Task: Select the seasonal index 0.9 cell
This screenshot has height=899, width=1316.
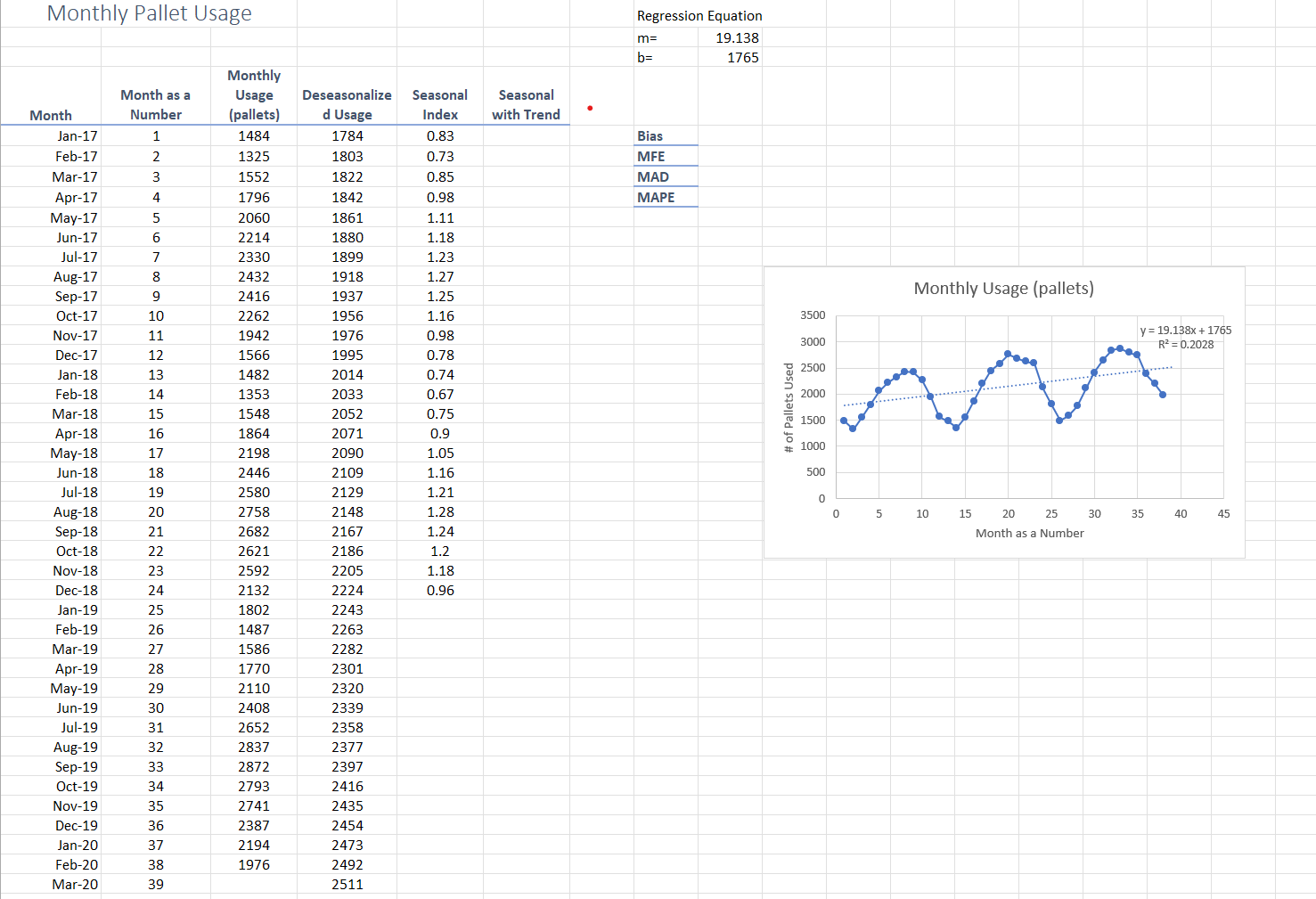Action: (440, 434)
